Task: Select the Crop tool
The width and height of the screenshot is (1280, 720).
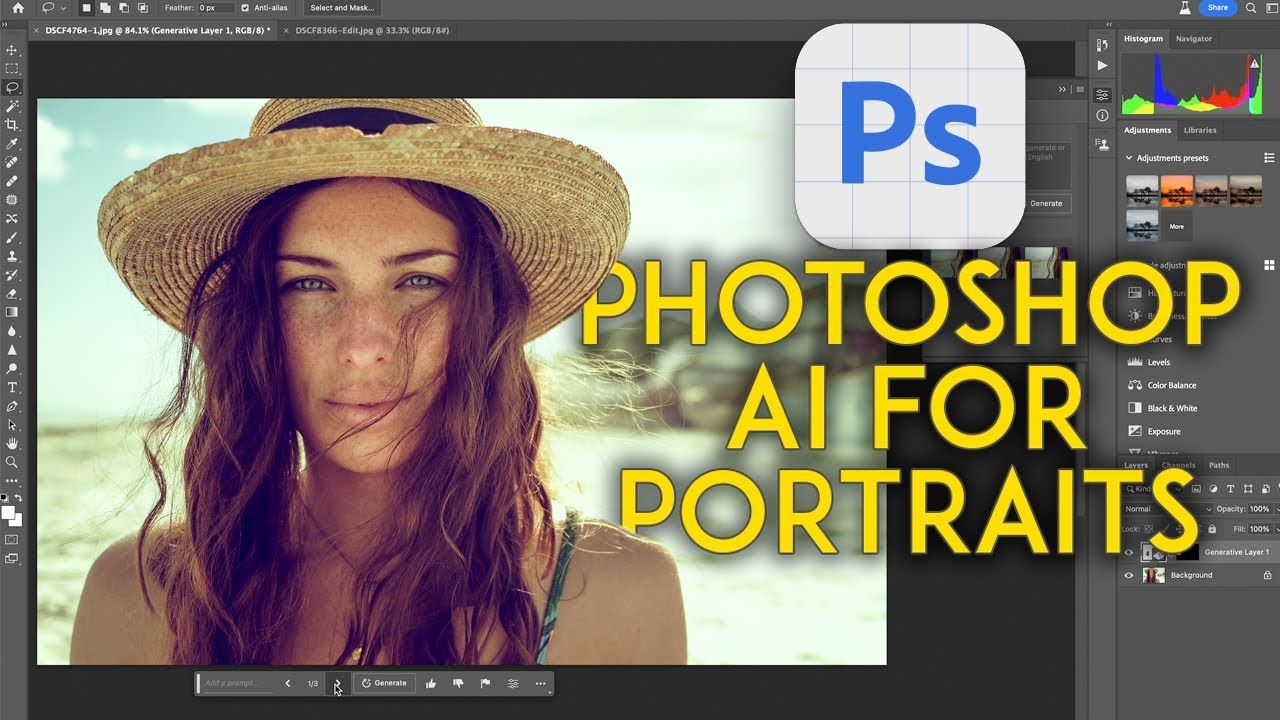Action: point(11,124)
